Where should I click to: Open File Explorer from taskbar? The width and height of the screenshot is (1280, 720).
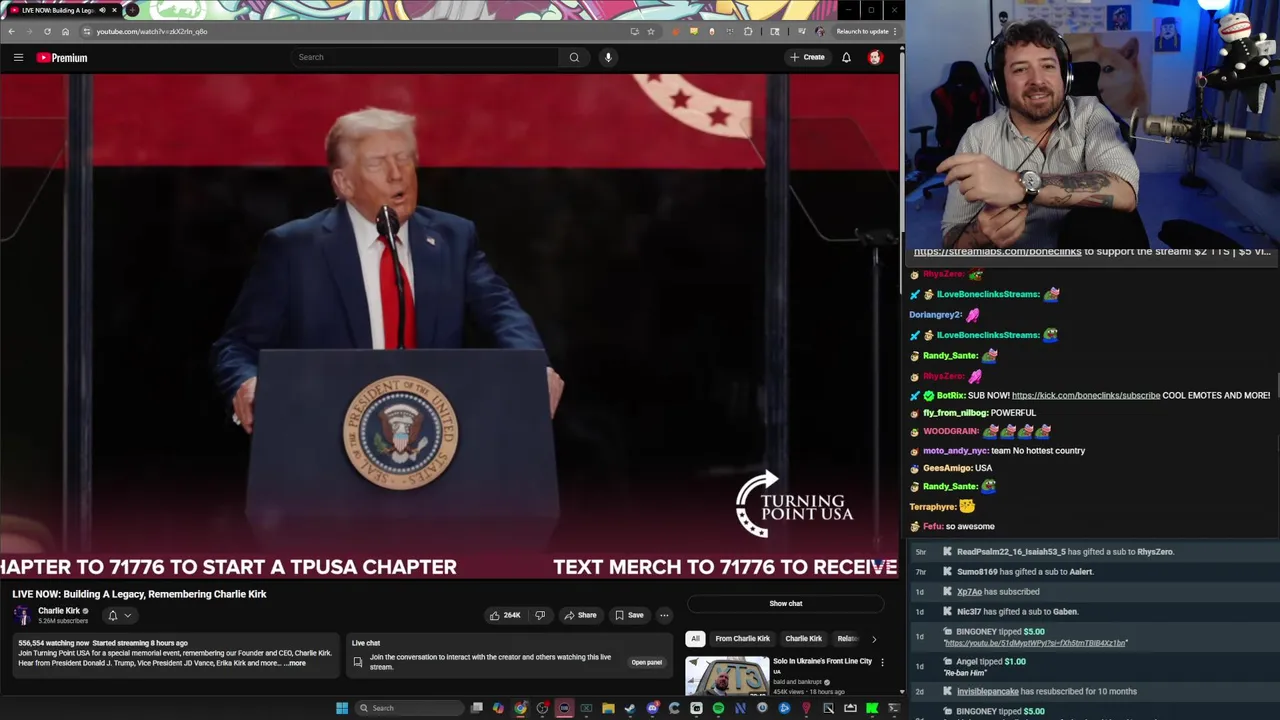pos(608,708)
